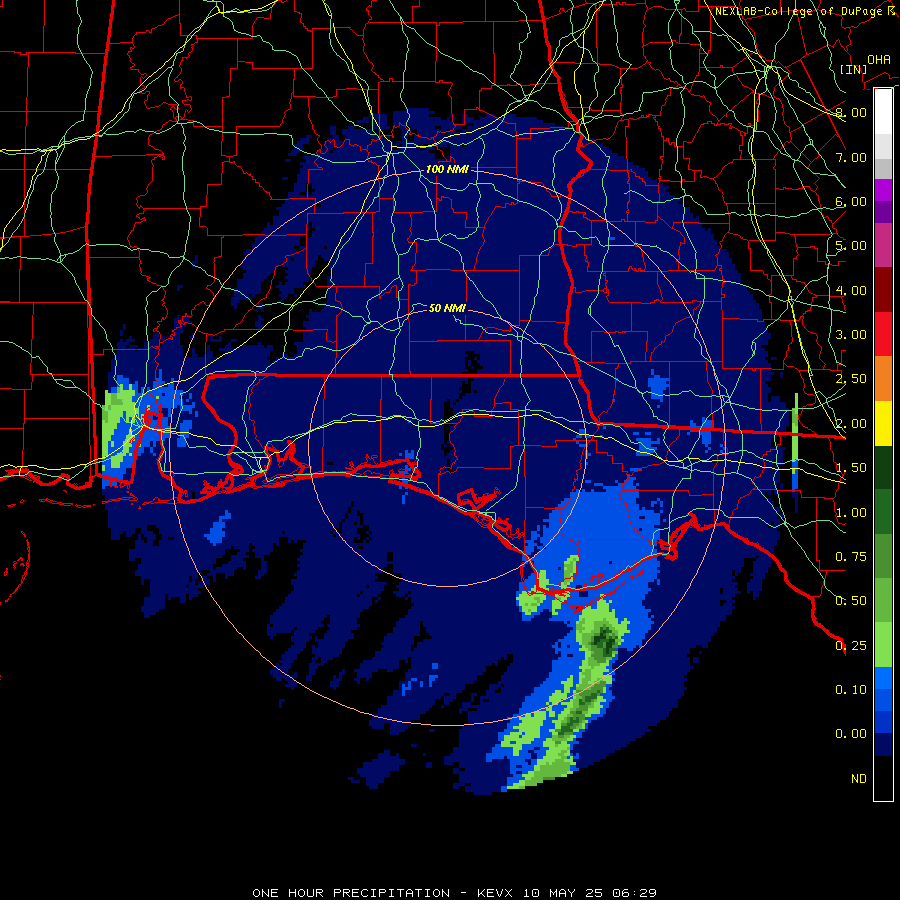Click the [IN] units label
900x900 pixels.
[x=853, y=69]
